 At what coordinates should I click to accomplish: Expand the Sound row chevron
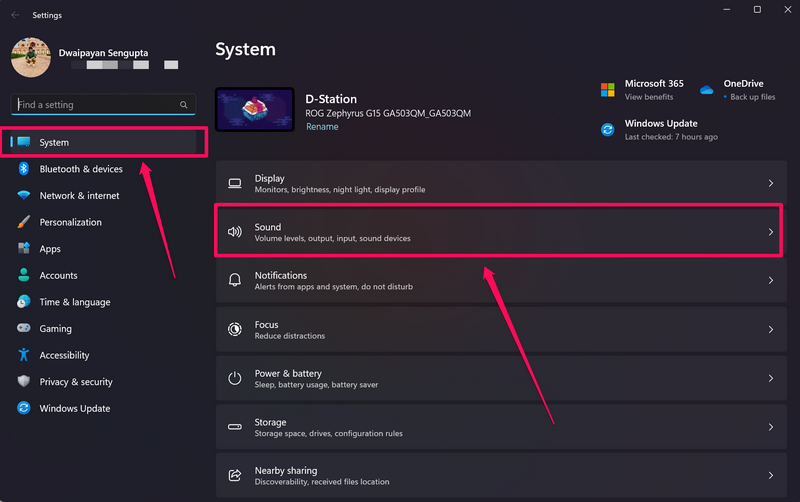770,232
